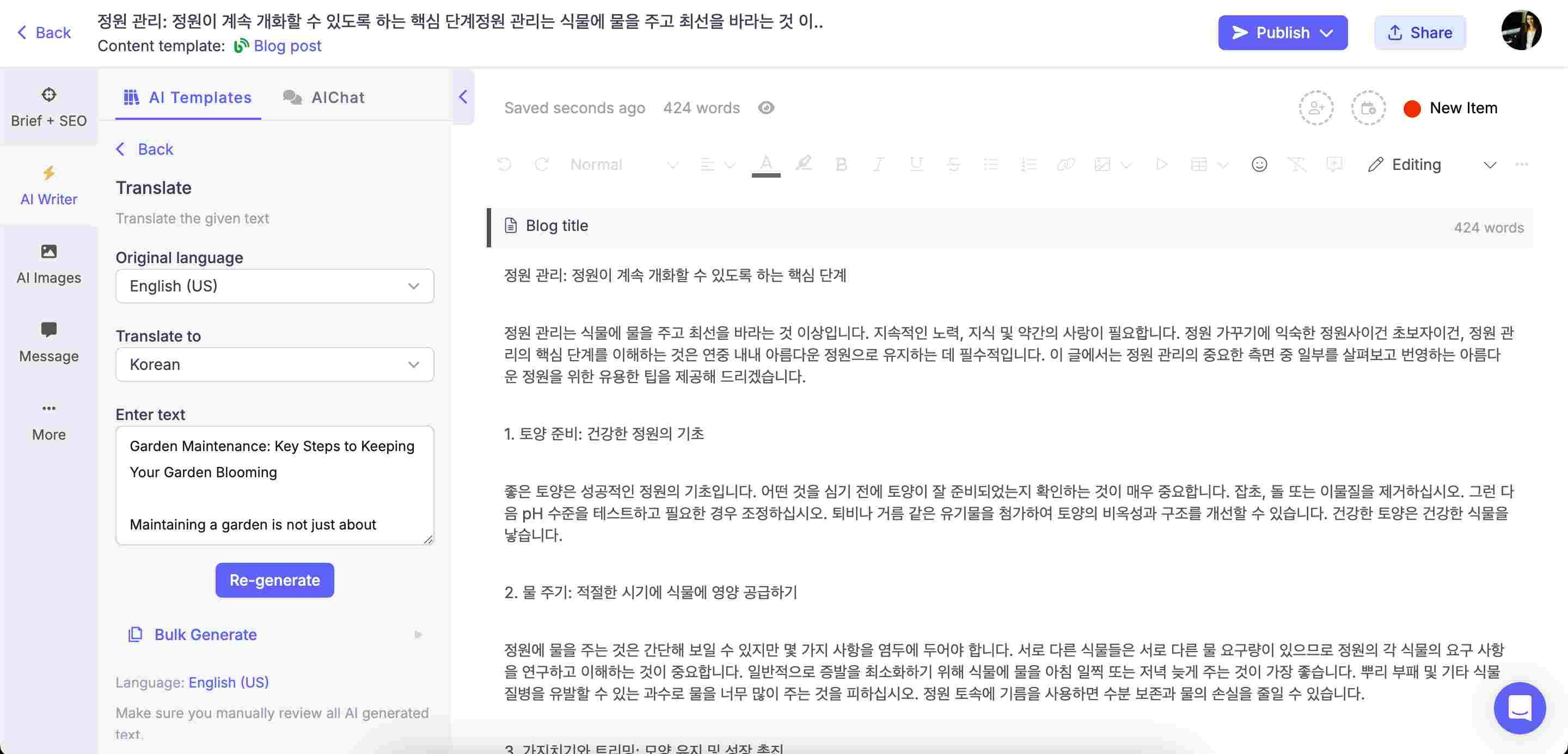Viewport: 1568px width, 754px height.
Task: Click the Re-generate button
Action: (274, 580)
